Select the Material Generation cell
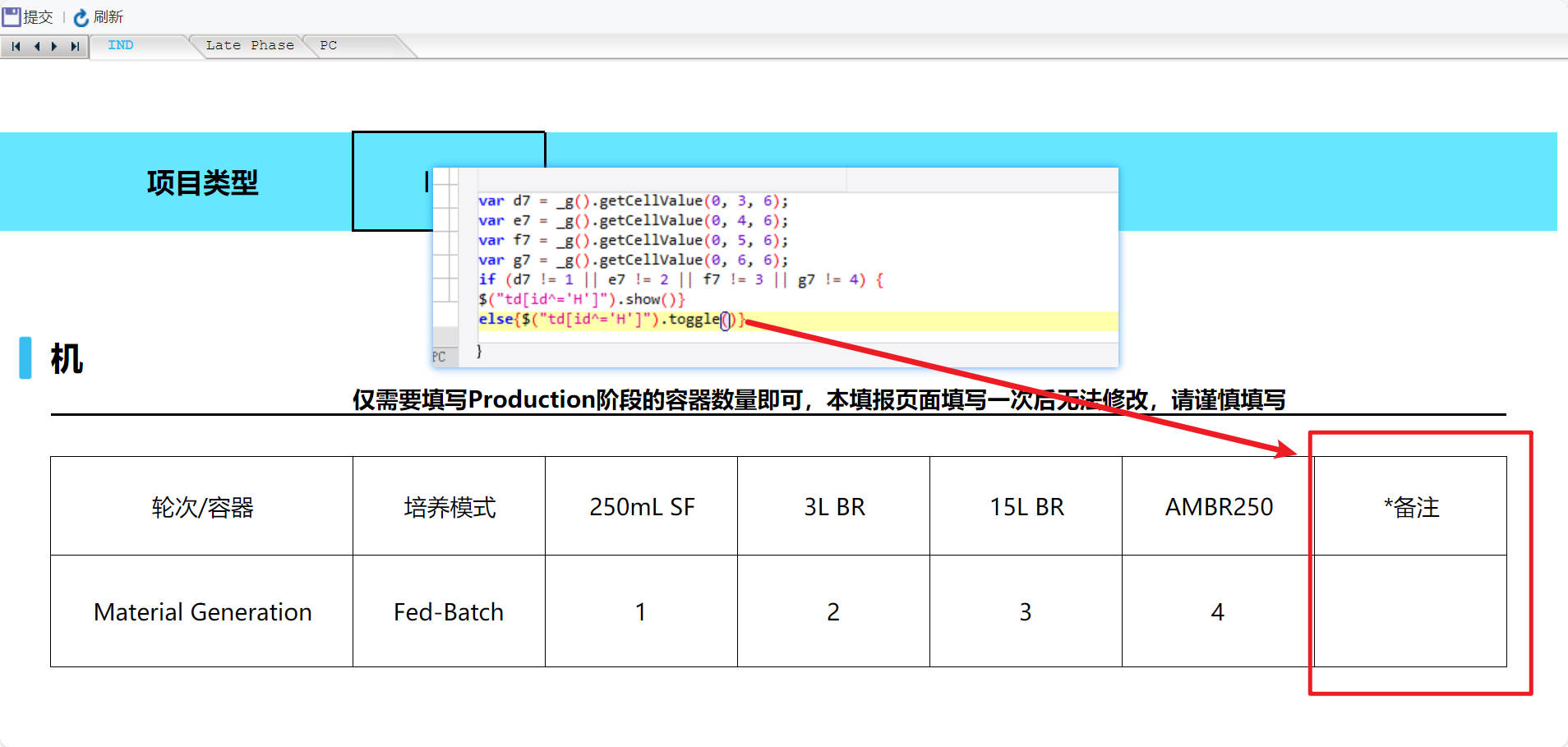 coord(202,611)
